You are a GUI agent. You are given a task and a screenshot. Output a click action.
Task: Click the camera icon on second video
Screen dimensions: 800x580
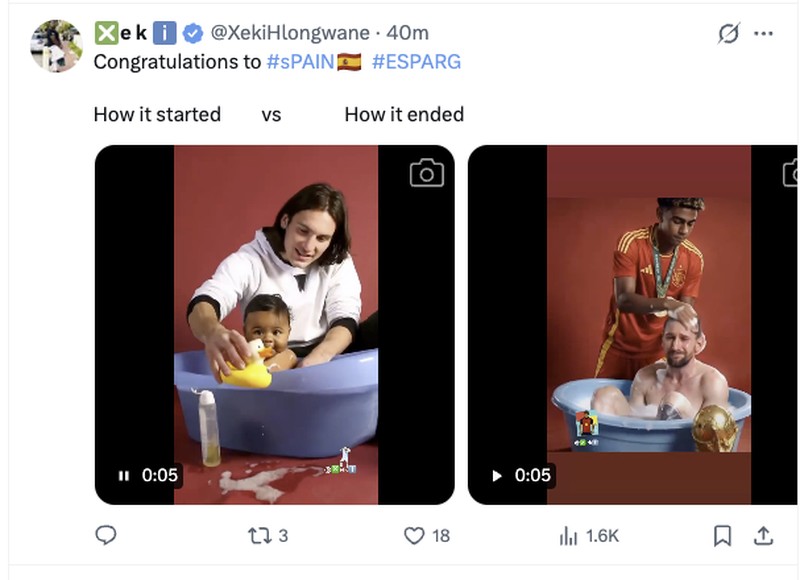[790, 173]
